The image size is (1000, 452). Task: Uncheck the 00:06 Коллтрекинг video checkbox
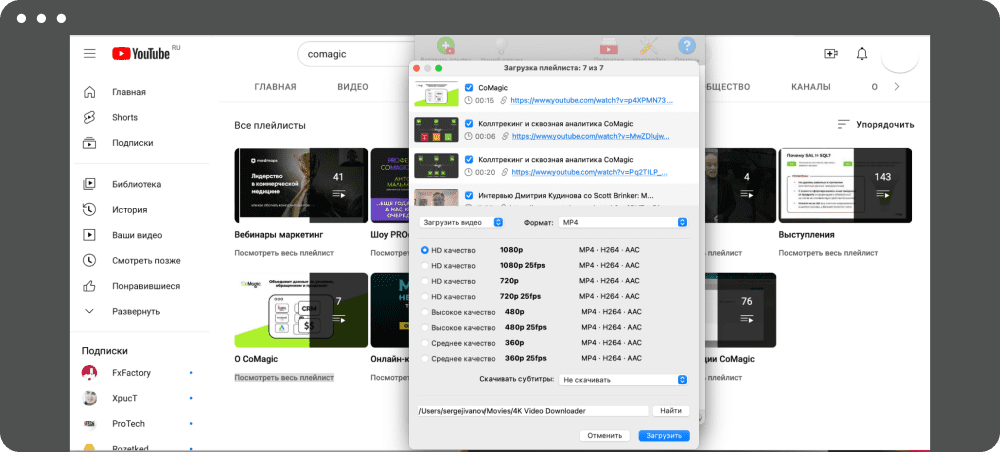[469, 124]
